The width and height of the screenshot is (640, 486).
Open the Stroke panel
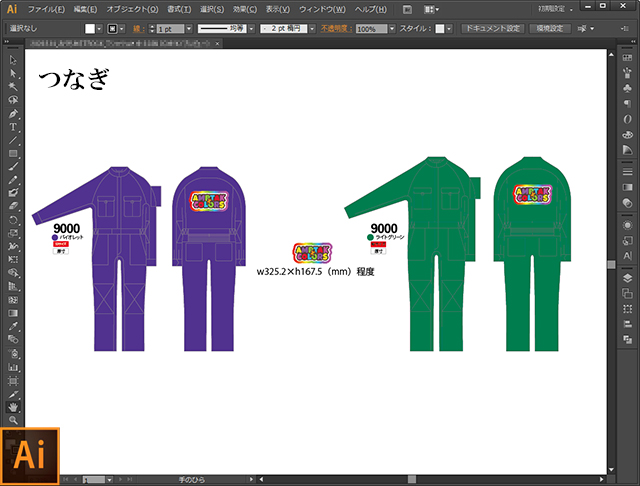click(x=627, y=172)
